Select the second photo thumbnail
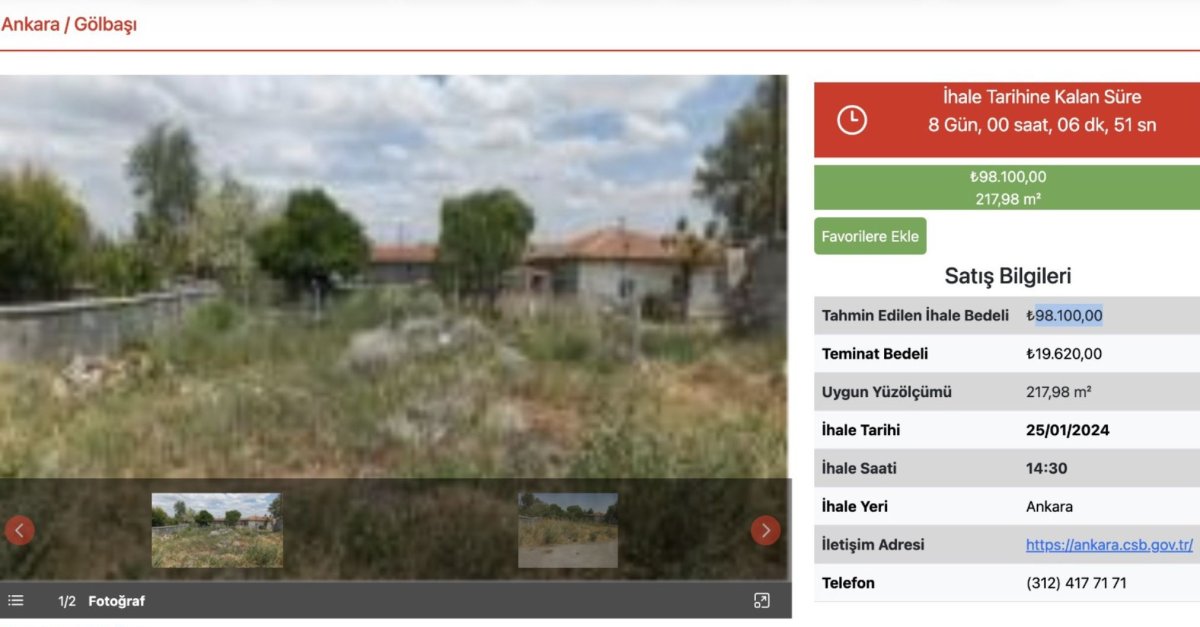Viewport: 1200px width, 627px height. [568, 530]
